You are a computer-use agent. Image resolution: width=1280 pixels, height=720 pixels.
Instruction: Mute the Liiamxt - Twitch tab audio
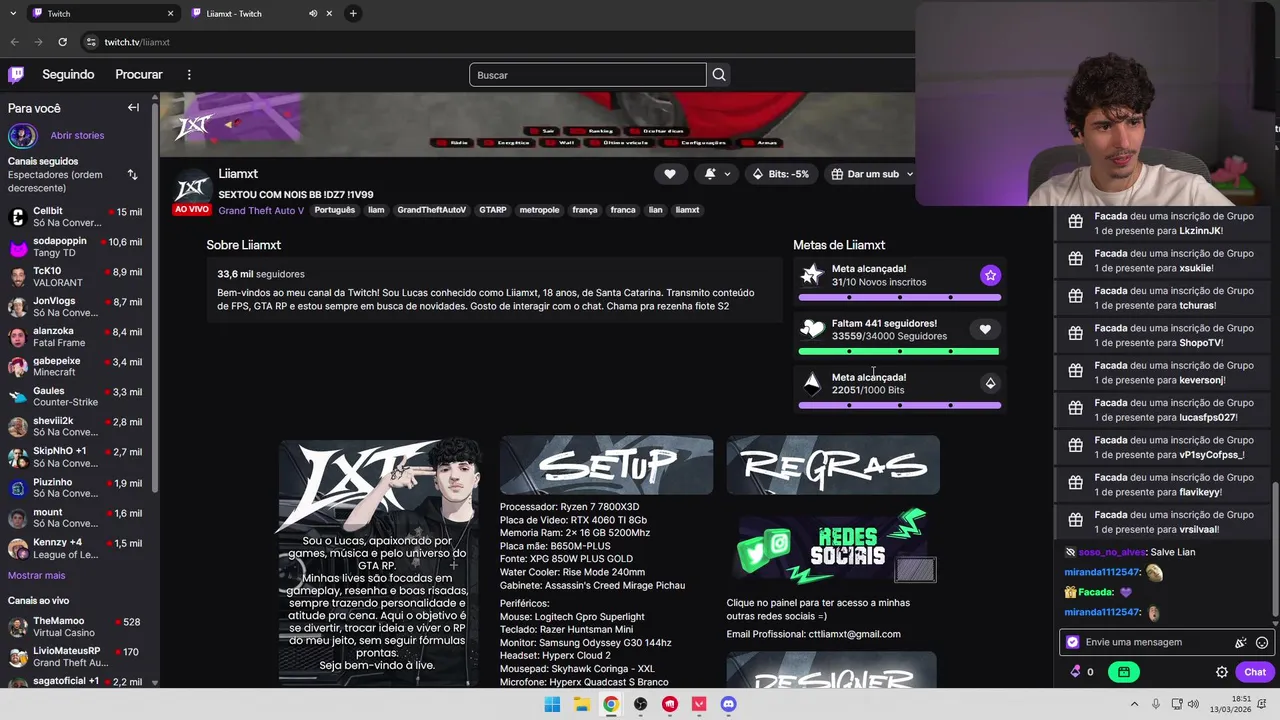tap(313, 14)
